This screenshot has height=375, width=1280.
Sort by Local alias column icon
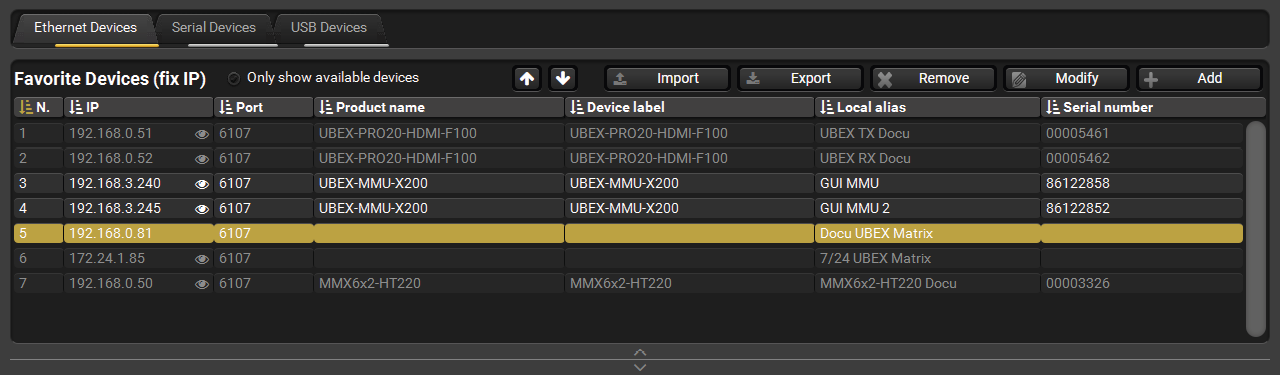826,107
